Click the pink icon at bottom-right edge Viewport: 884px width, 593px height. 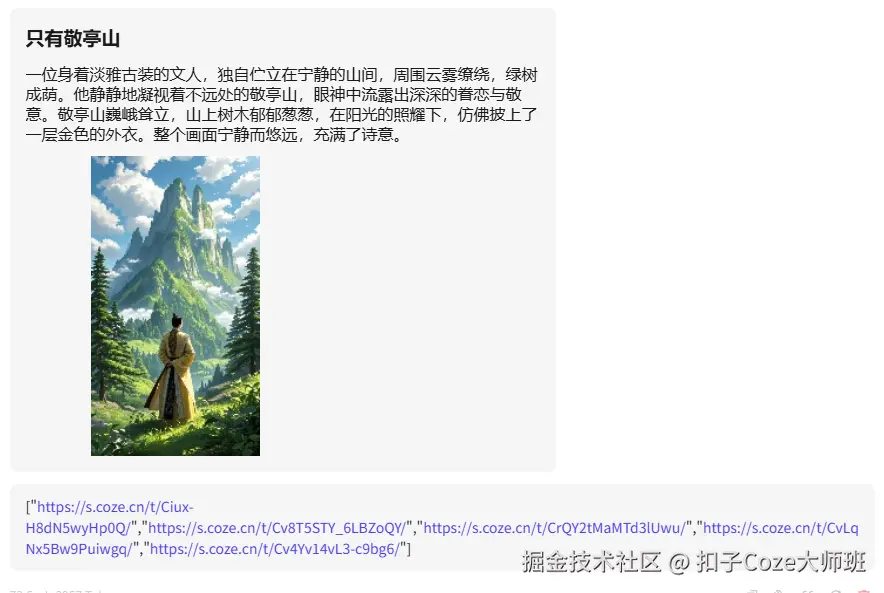click(863, 591)
